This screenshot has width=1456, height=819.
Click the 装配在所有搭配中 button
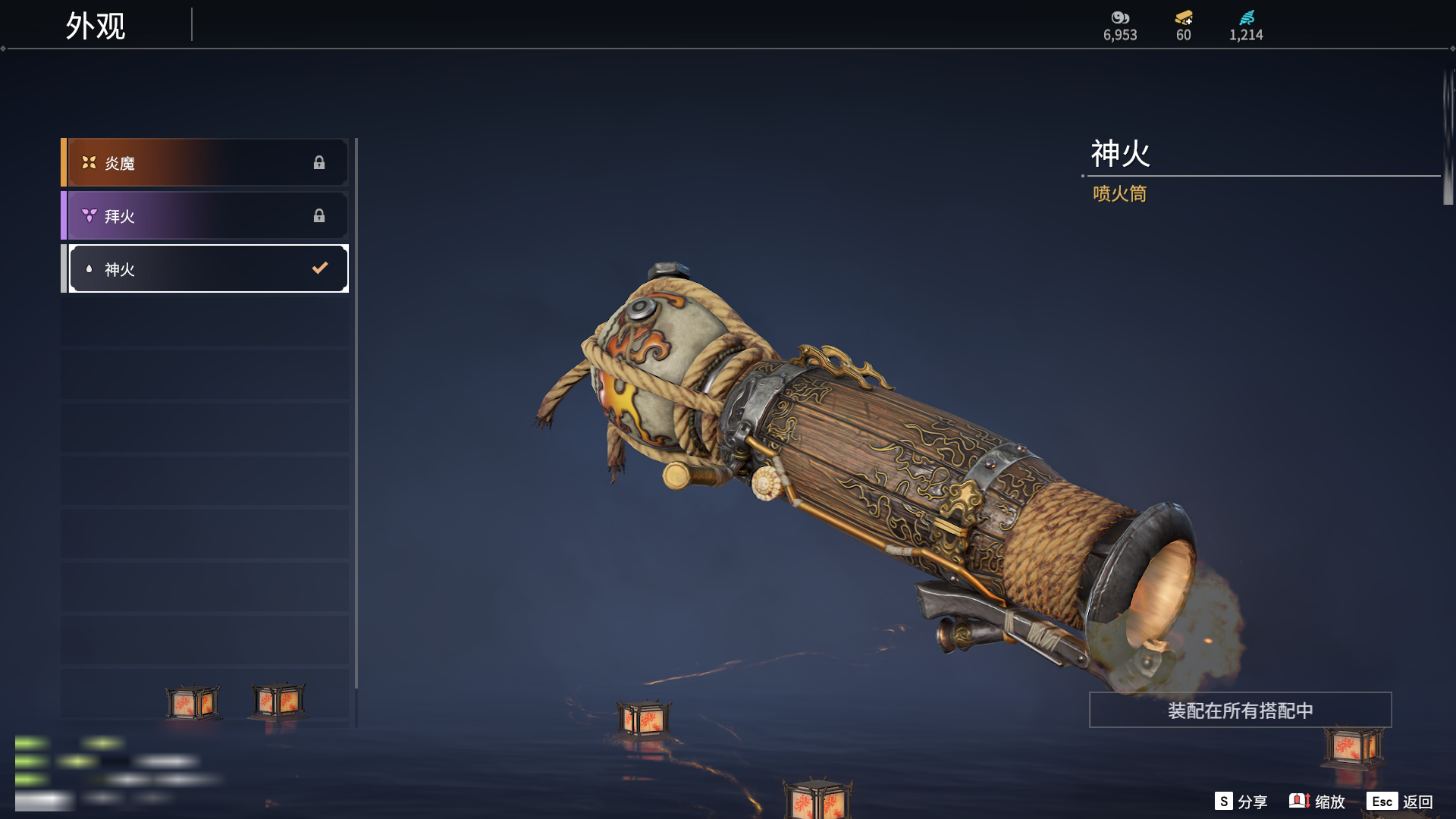[1241, 710]
